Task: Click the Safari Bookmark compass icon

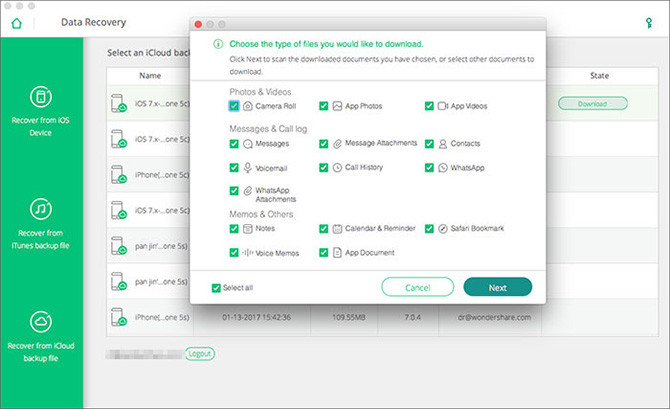Action: (443, 229)
